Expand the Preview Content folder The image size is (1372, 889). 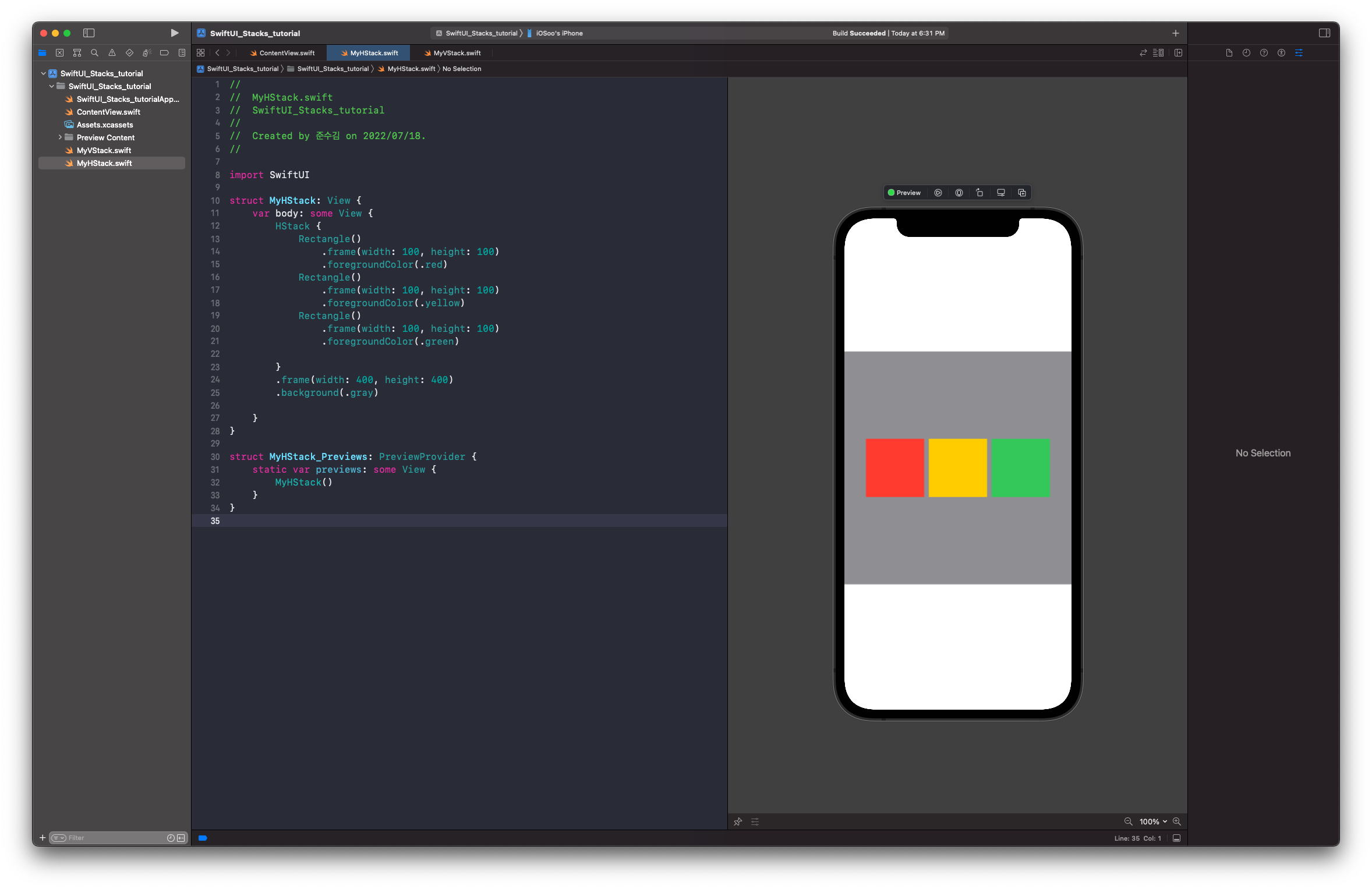60,137
